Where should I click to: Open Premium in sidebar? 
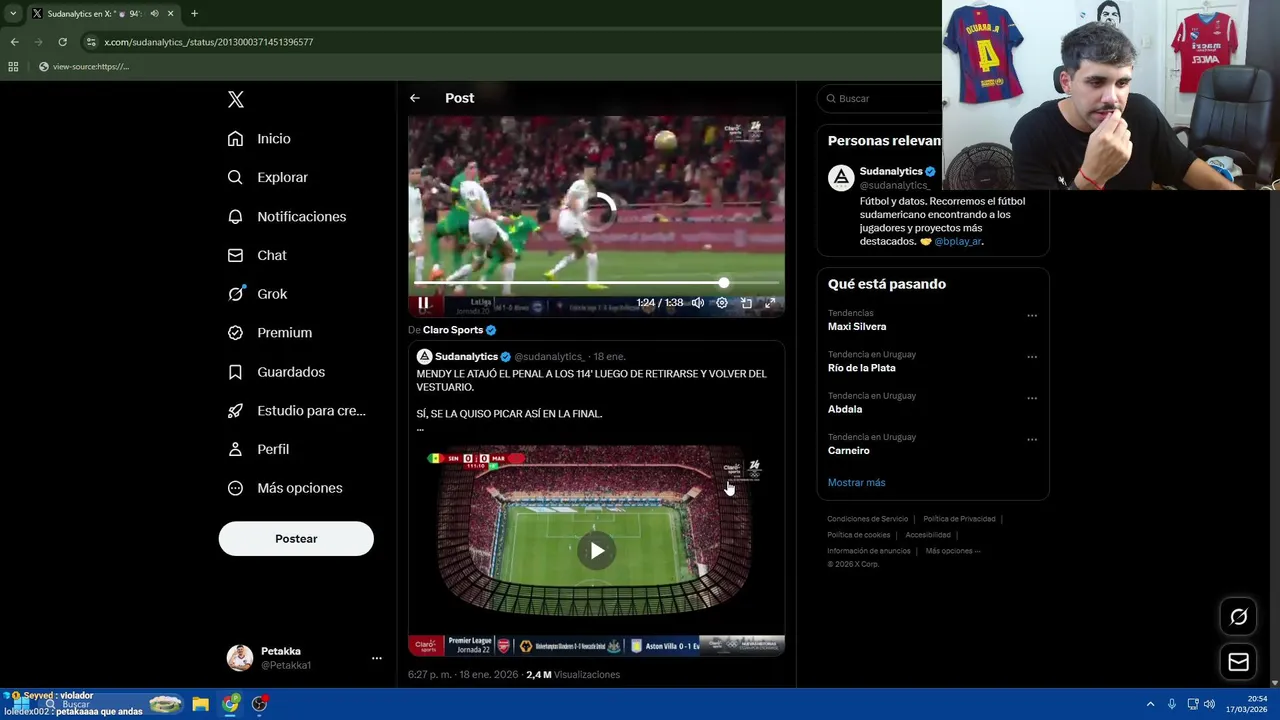pyautogui.click(x=269, y=333)
